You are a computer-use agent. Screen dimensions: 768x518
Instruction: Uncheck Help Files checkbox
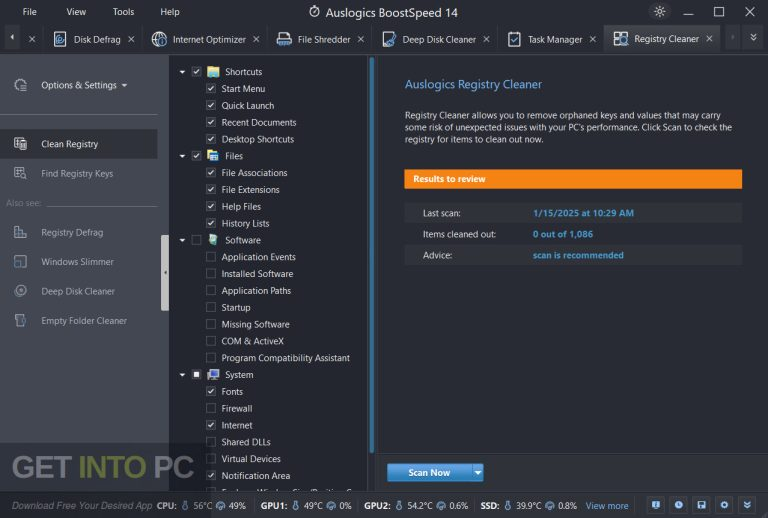(211, 207)
